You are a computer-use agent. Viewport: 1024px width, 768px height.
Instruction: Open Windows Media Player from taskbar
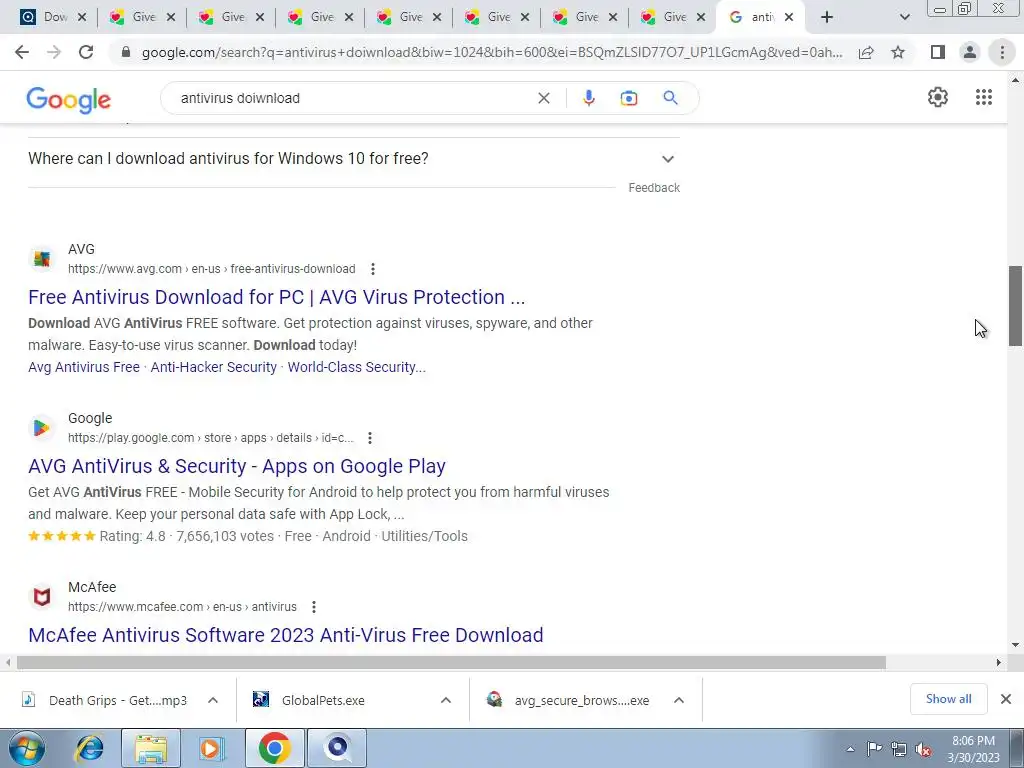click(212, 748)
